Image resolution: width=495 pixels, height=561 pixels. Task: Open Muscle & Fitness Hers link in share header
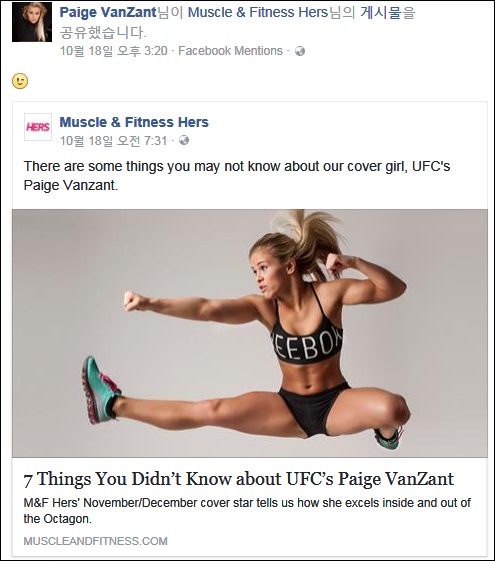click(x=258, y=12)
